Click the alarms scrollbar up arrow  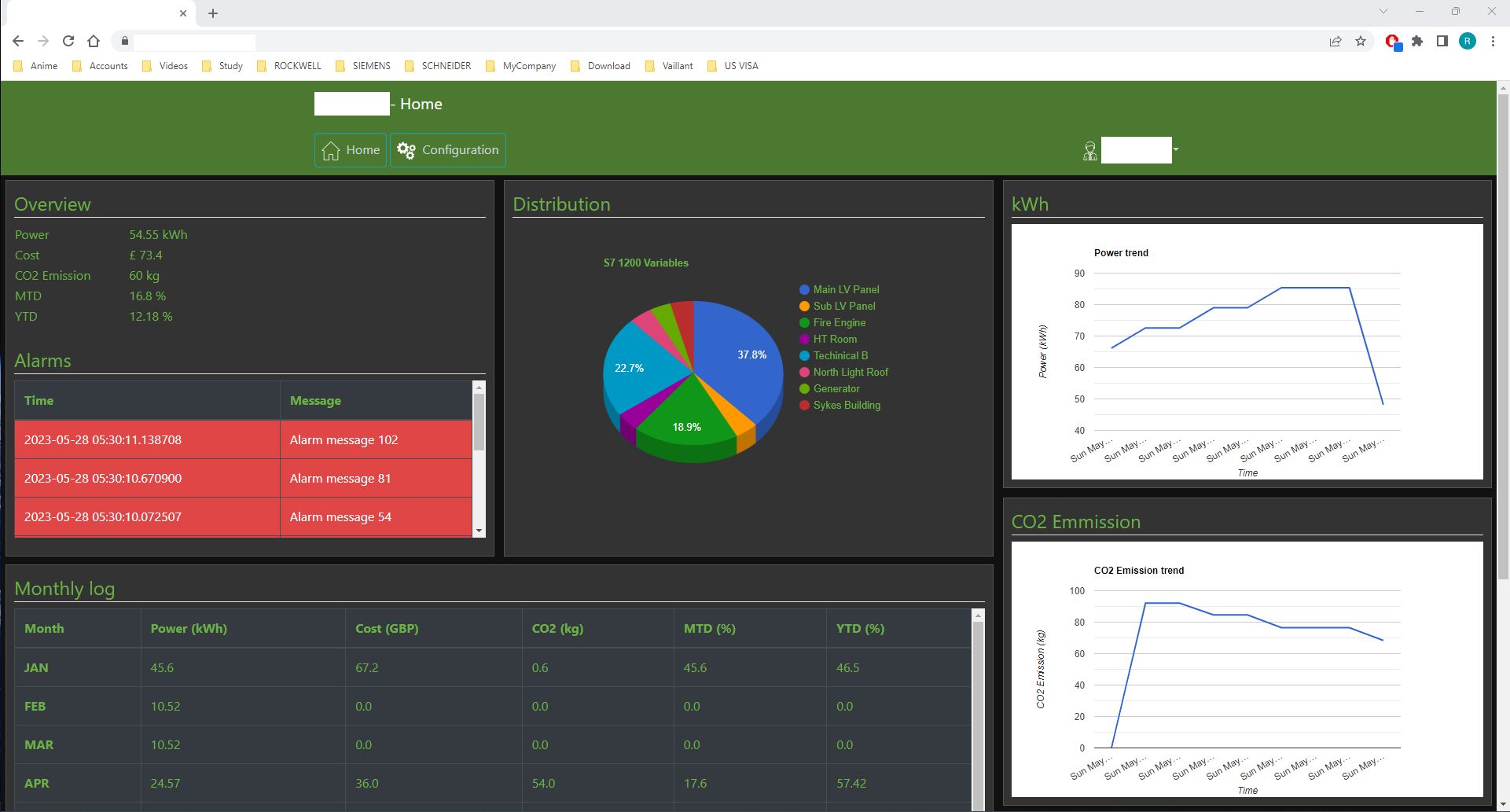click(479, 388)
